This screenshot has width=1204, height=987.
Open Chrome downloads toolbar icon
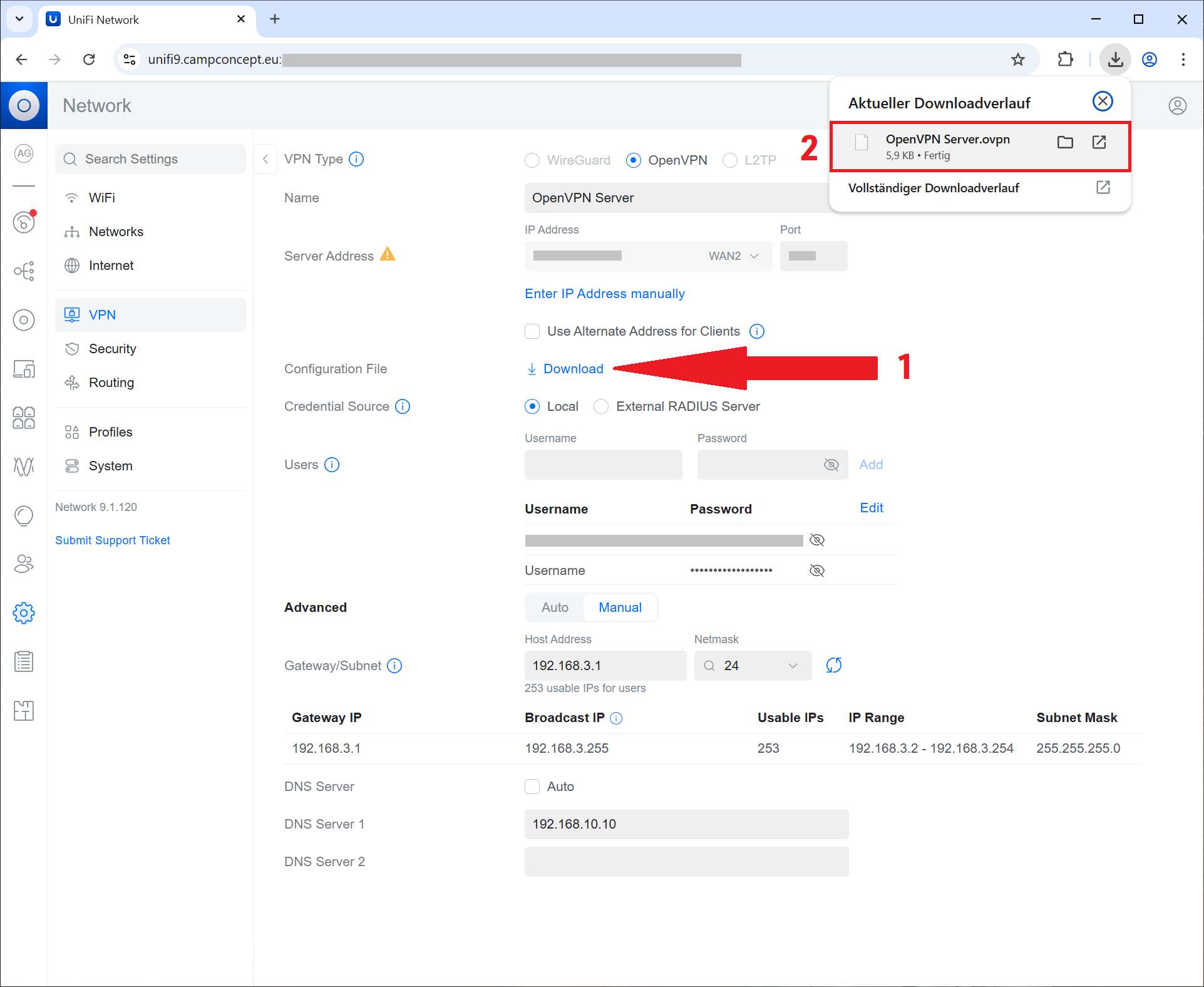[x=1115, y=59]
